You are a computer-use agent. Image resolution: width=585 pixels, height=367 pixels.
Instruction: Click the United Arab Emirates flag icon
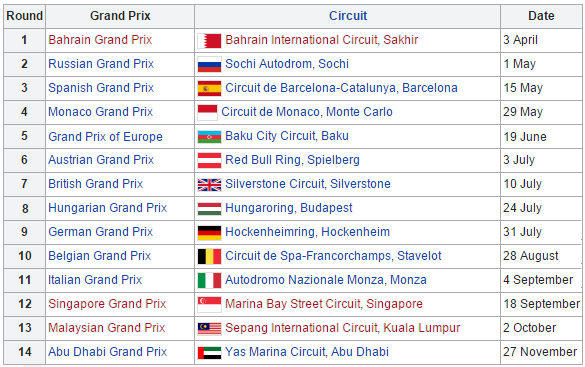[x=209, y=353]
